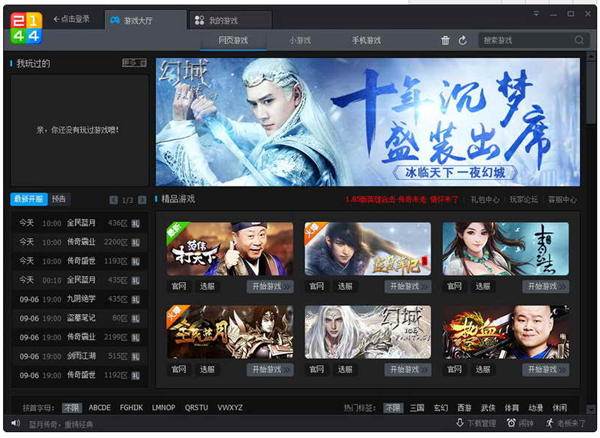
Task: Click the refresh icon
Action: coord(462,40)
